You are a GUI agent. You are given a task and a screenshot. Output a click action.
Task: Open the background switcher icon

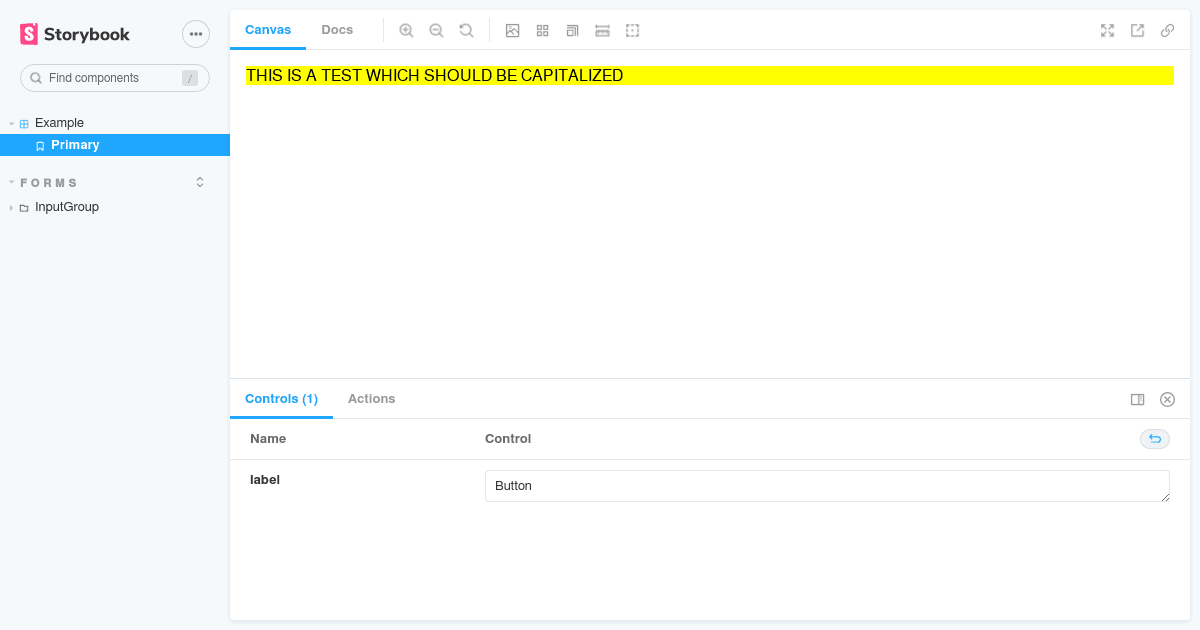pyautogui.click(x=512, y=30)
